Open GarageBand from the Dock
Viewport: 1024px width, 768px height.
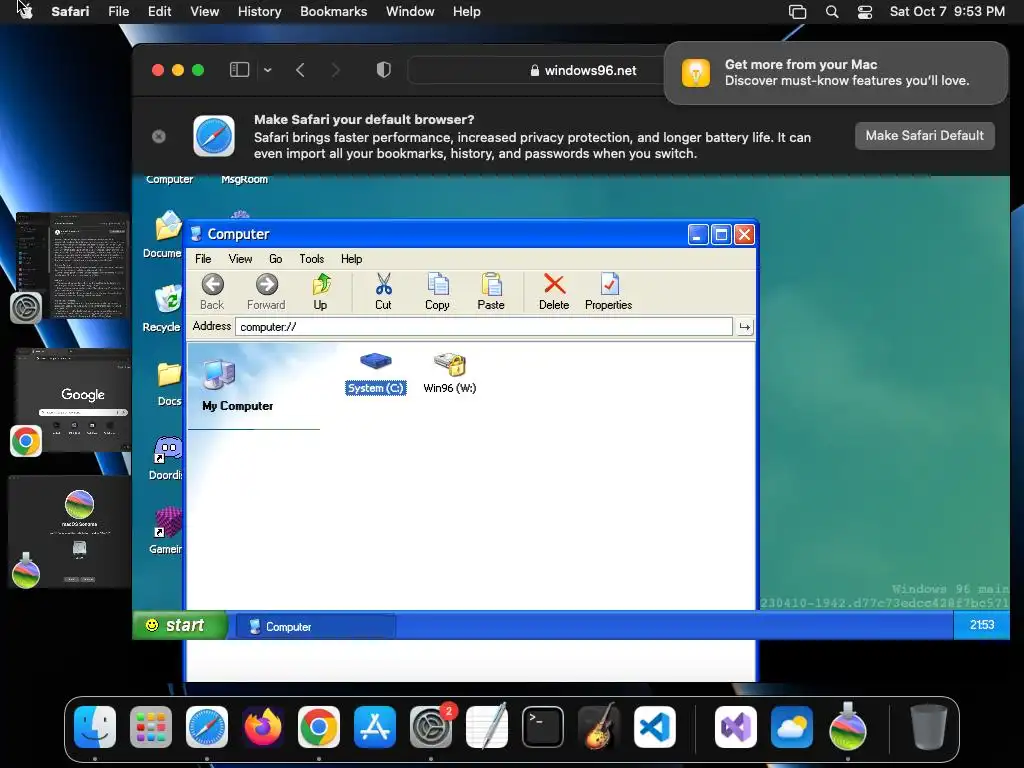pyautogui.click(x=599, y=727)
